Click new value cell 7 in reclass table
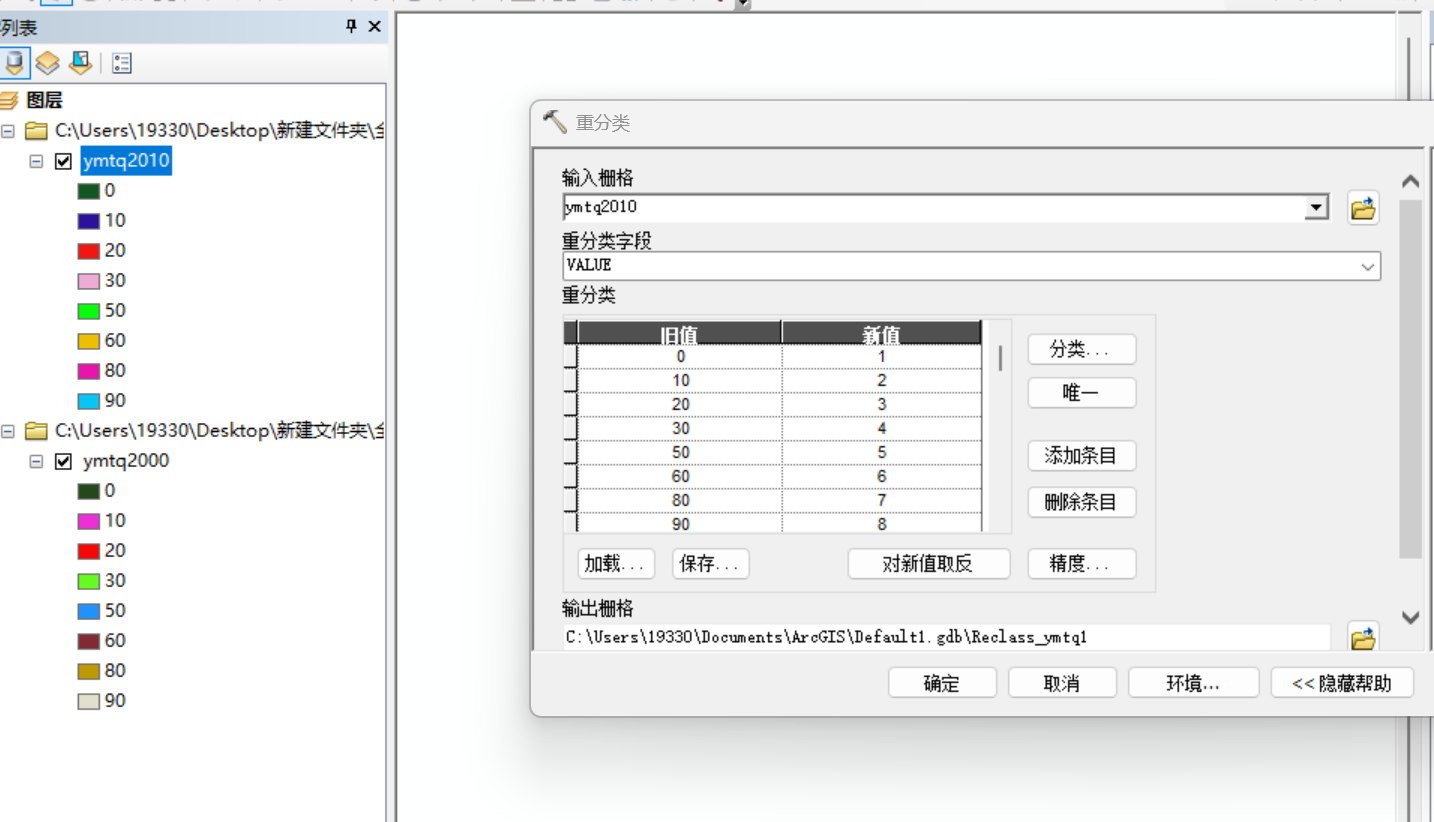Screen dimensions: 1434x822 881,501
